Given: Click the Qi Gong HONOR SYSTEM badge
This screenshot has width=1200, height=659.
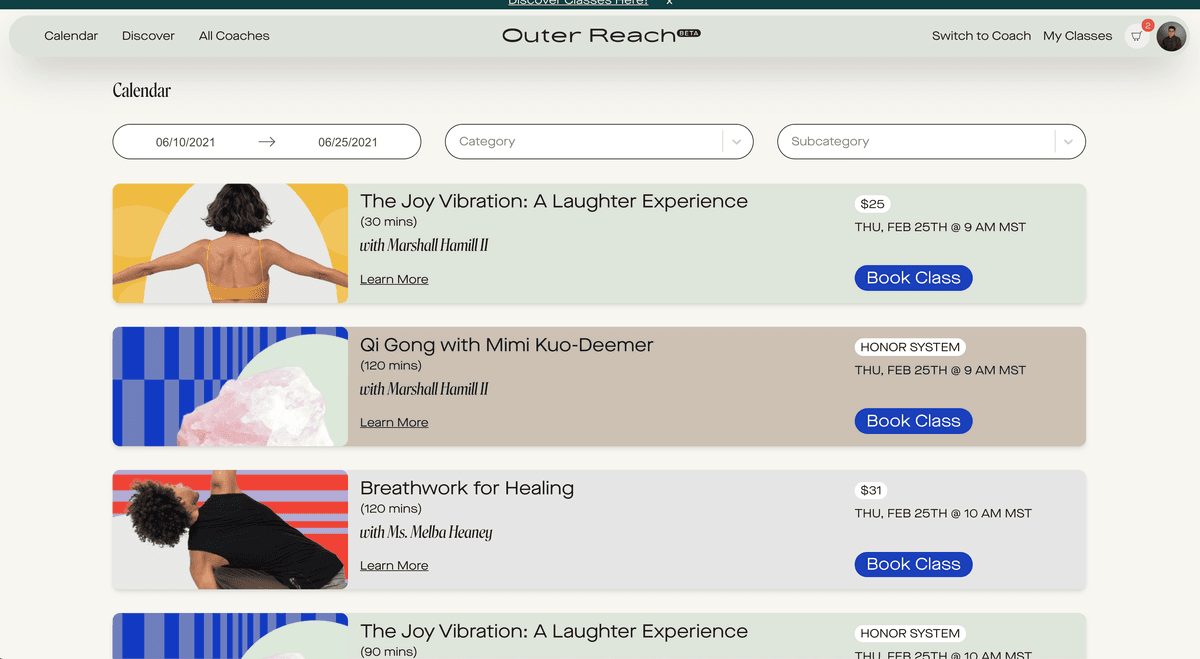Looking at the screenshot, I should point(910,347).
